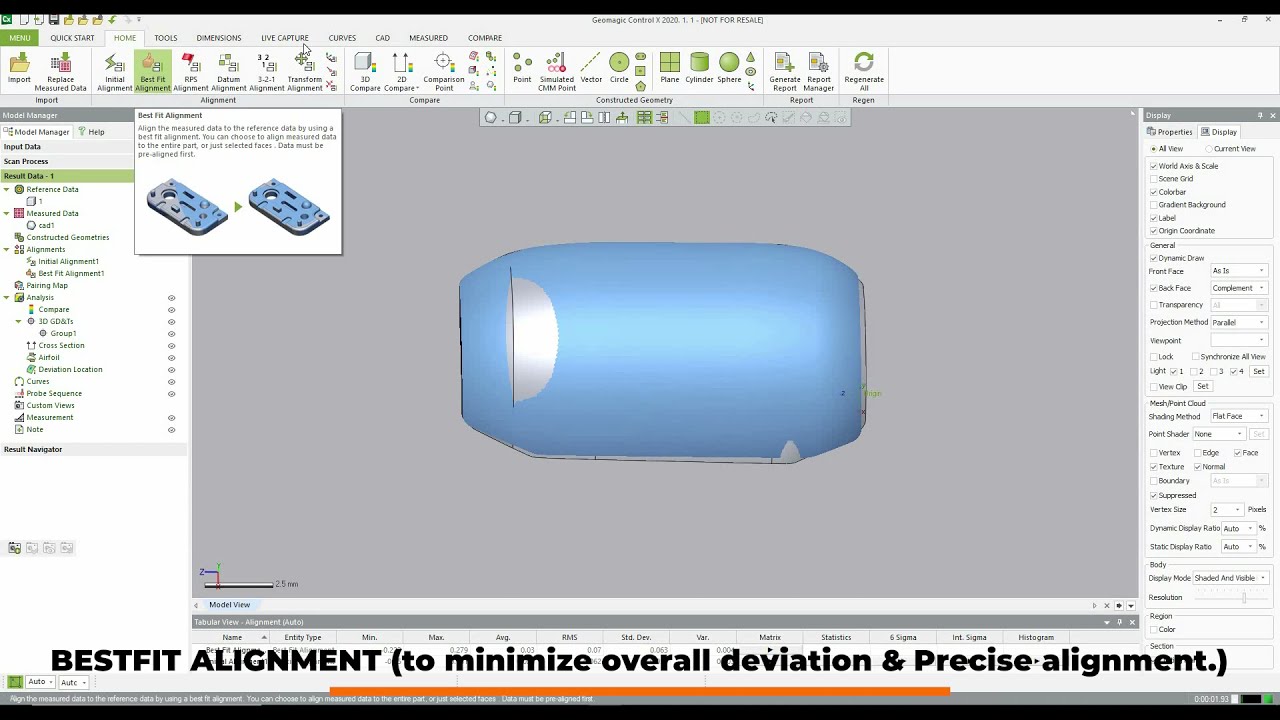Open the Display Mode dropdown
The width and height of the screenshot is (1280, 720).
pyautogui.click(x=1230, y=578)
